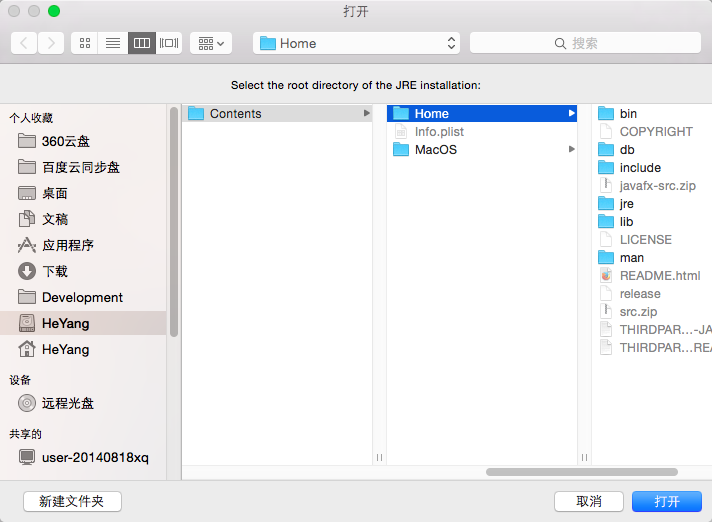The height and width of the screenshot is (522, 712).
Task: Switch to list view
Action: (113, 43)
